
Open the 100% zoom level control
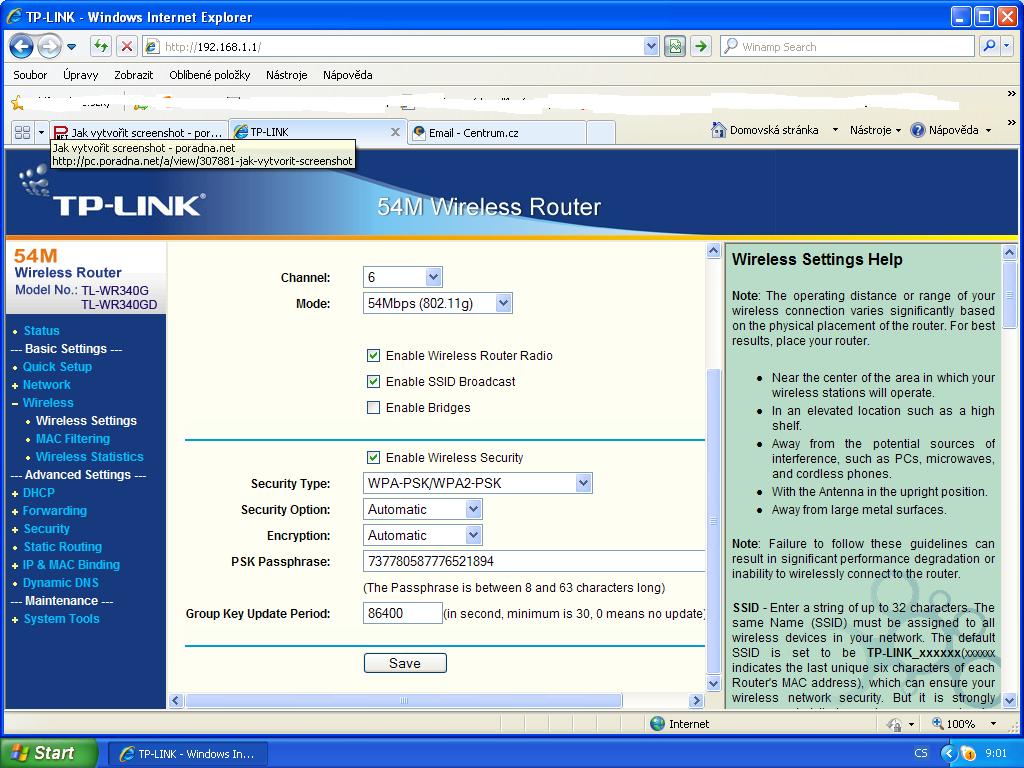(965, 724)
